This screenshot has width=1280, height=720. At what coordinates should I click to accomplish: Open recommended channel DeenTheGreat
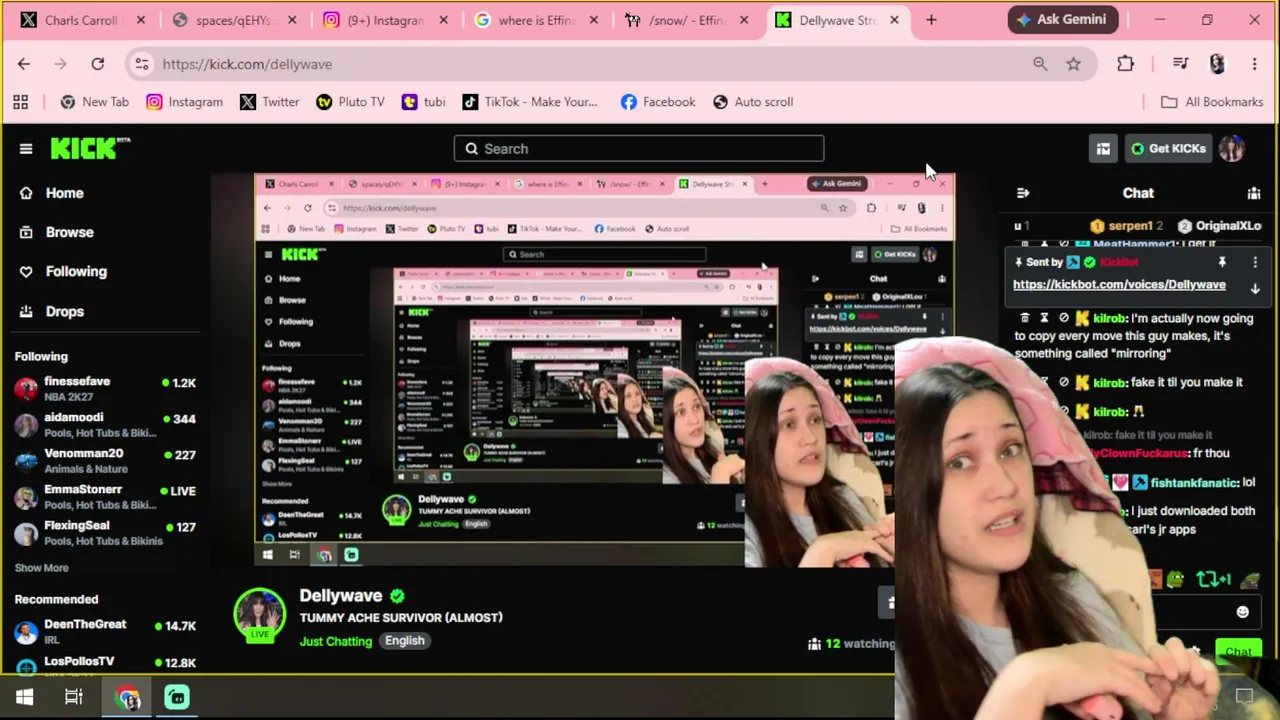(105, 631)
